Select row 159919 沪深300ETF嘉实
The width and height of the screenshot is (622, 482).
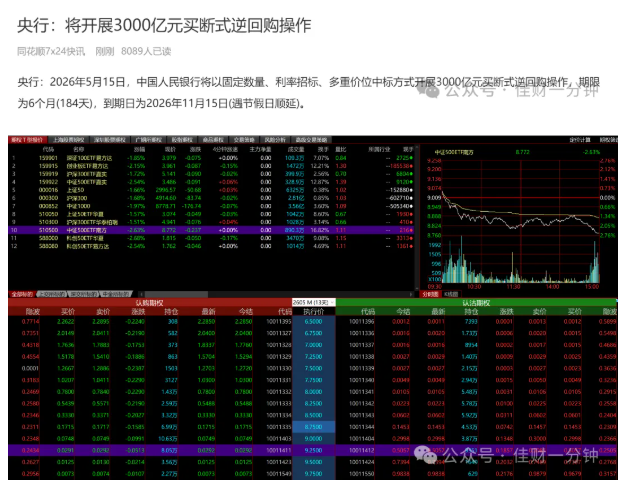pyautogui.click(x=211, y=174)
